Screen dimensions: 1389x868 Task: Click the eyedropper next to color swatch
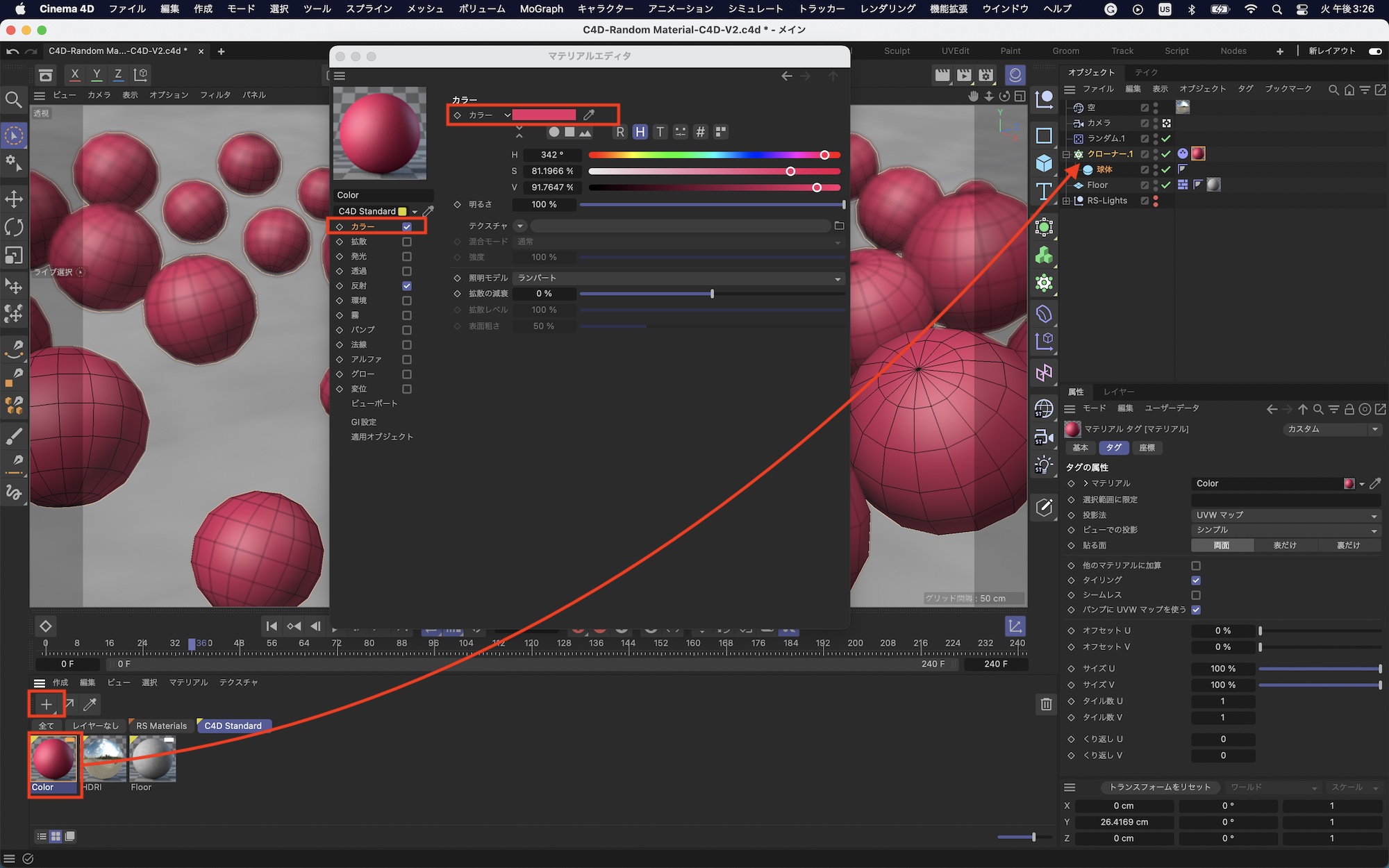coord(589,115)
